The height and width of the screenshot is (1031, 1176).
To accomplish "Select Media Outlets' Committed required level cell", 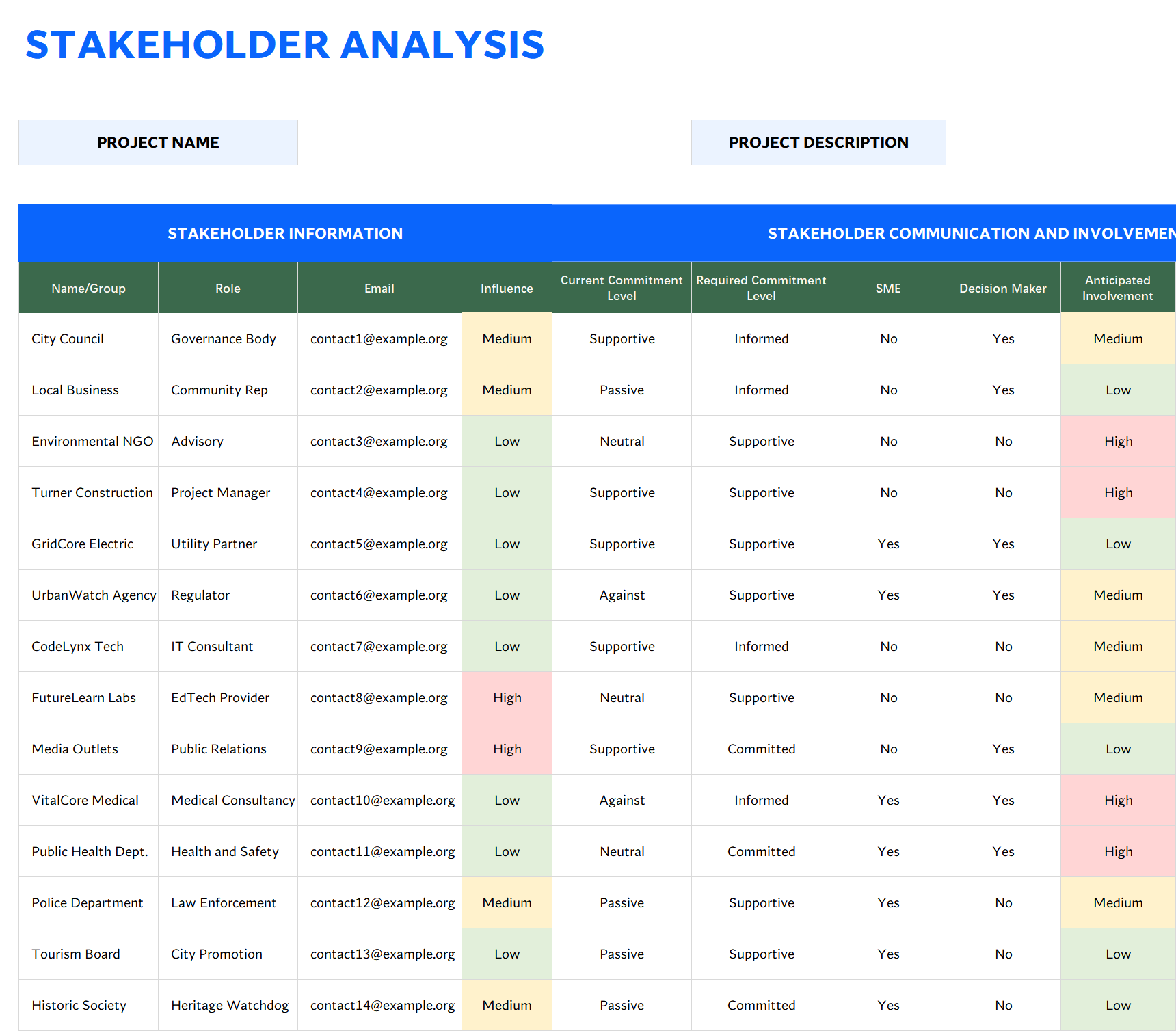I will [x=761, y=749].
